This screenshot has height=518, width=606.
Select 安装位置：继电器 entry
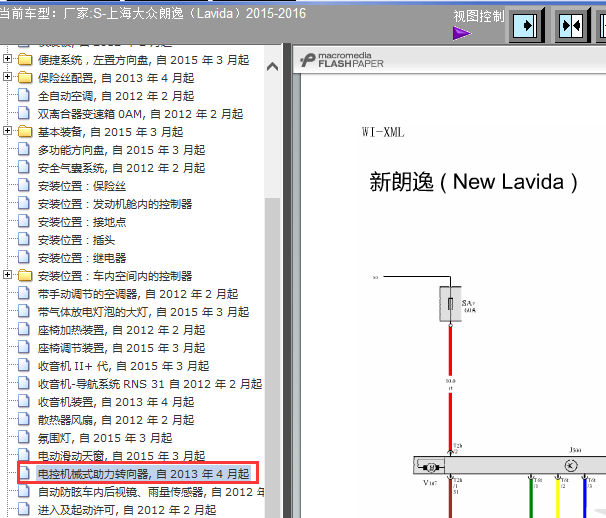click(82, 258)
